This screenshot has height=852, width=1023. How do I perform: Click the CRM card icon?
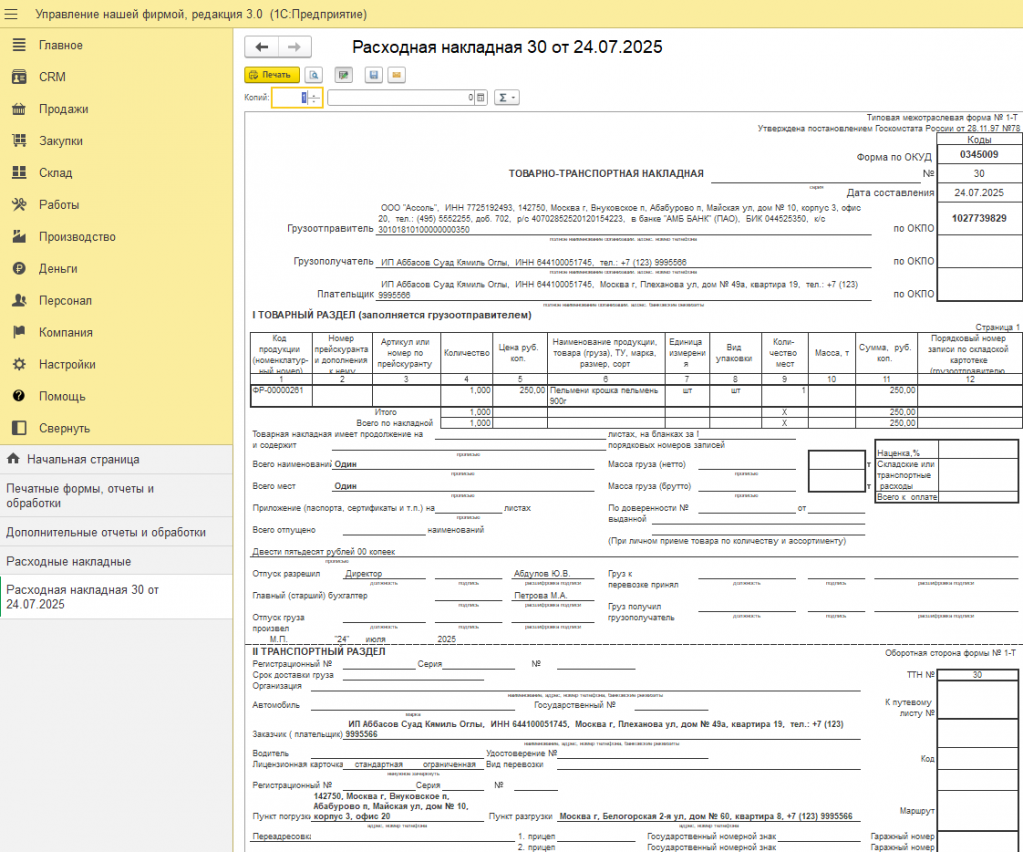tap(19, 77)
